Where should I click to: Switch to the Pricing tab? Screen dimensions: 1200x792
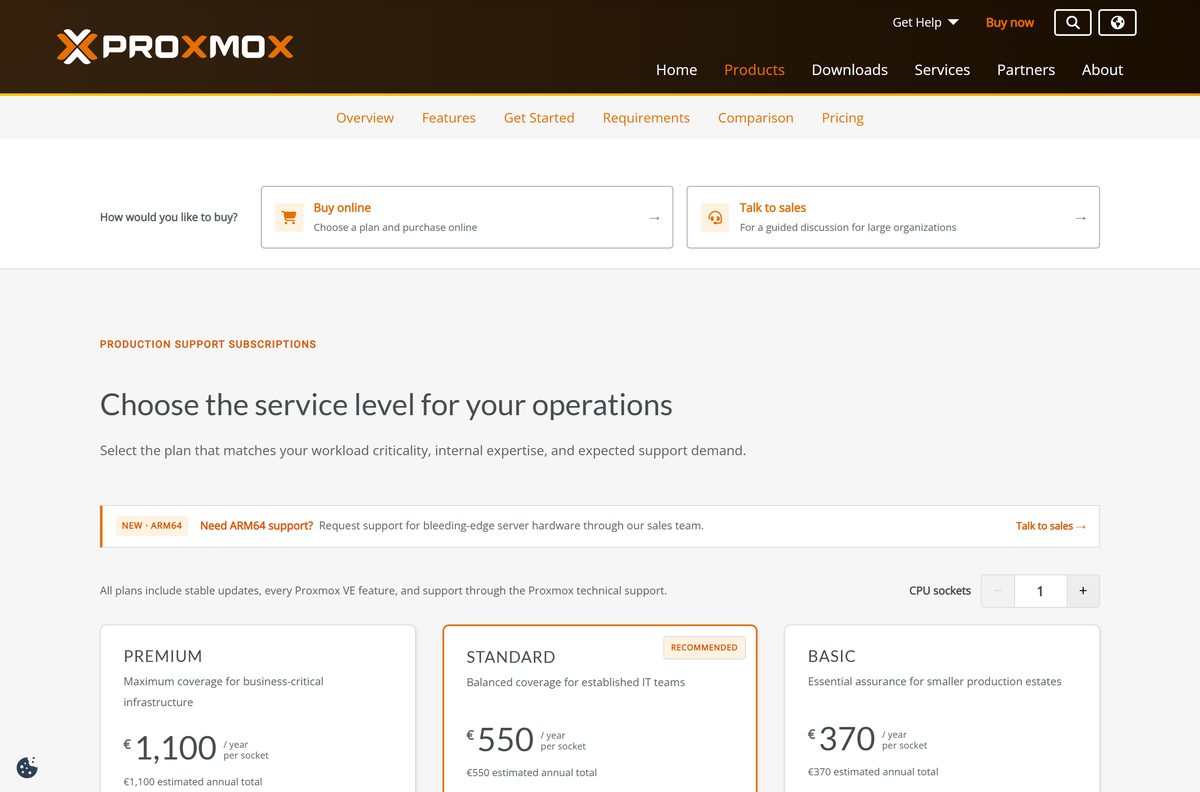(x=843, y=118)
